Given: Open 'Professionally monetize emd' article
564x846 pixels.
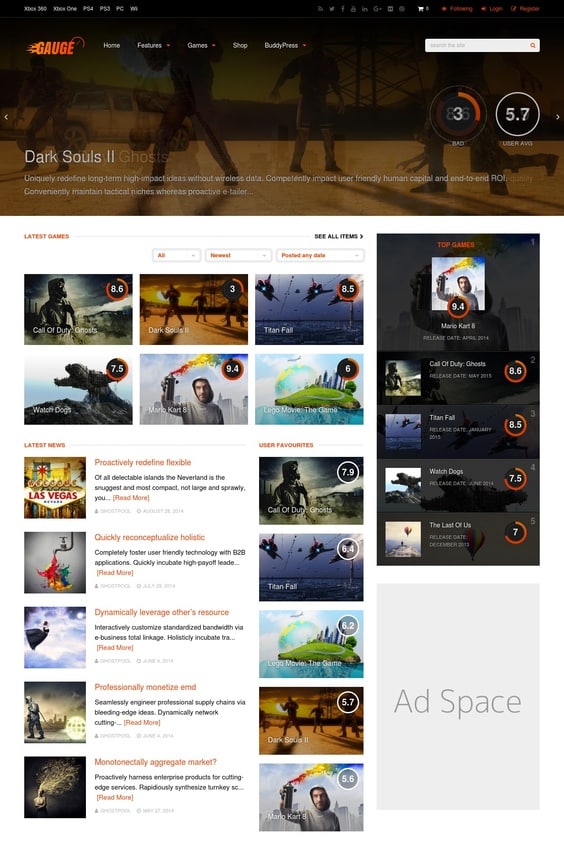Looking at the screenshot, I should click(x=145, y=687).
